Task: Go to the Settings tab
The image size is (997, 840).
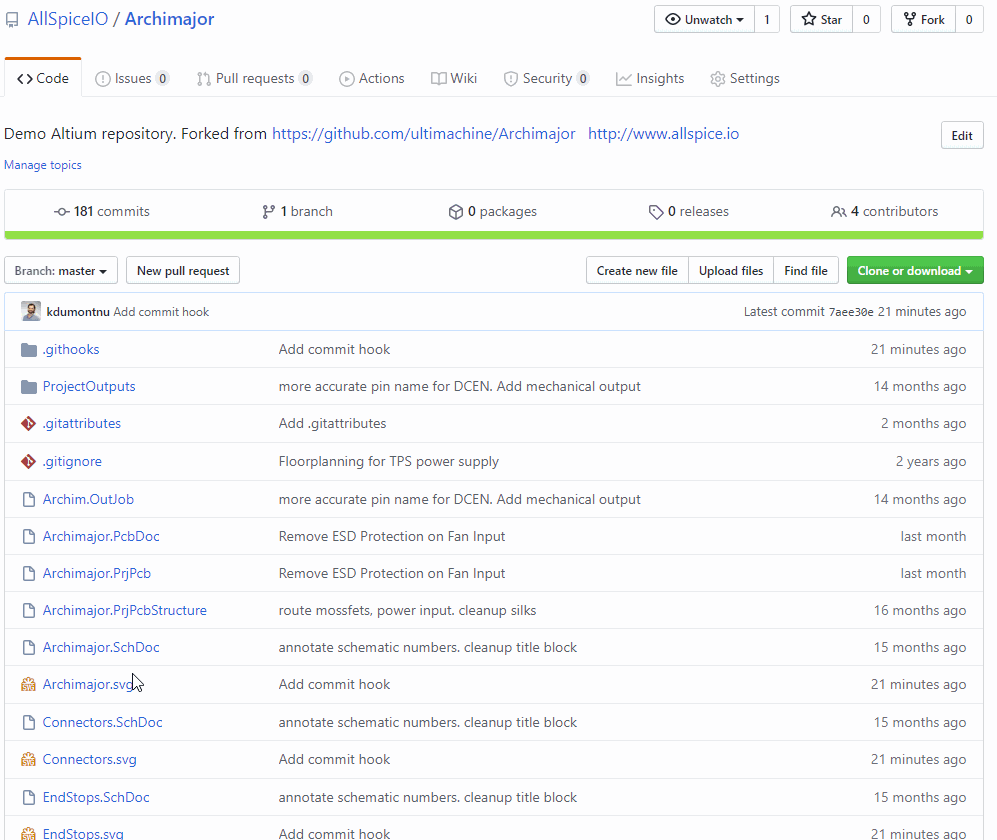Action: pyautogui.click(x=745, y=79)
